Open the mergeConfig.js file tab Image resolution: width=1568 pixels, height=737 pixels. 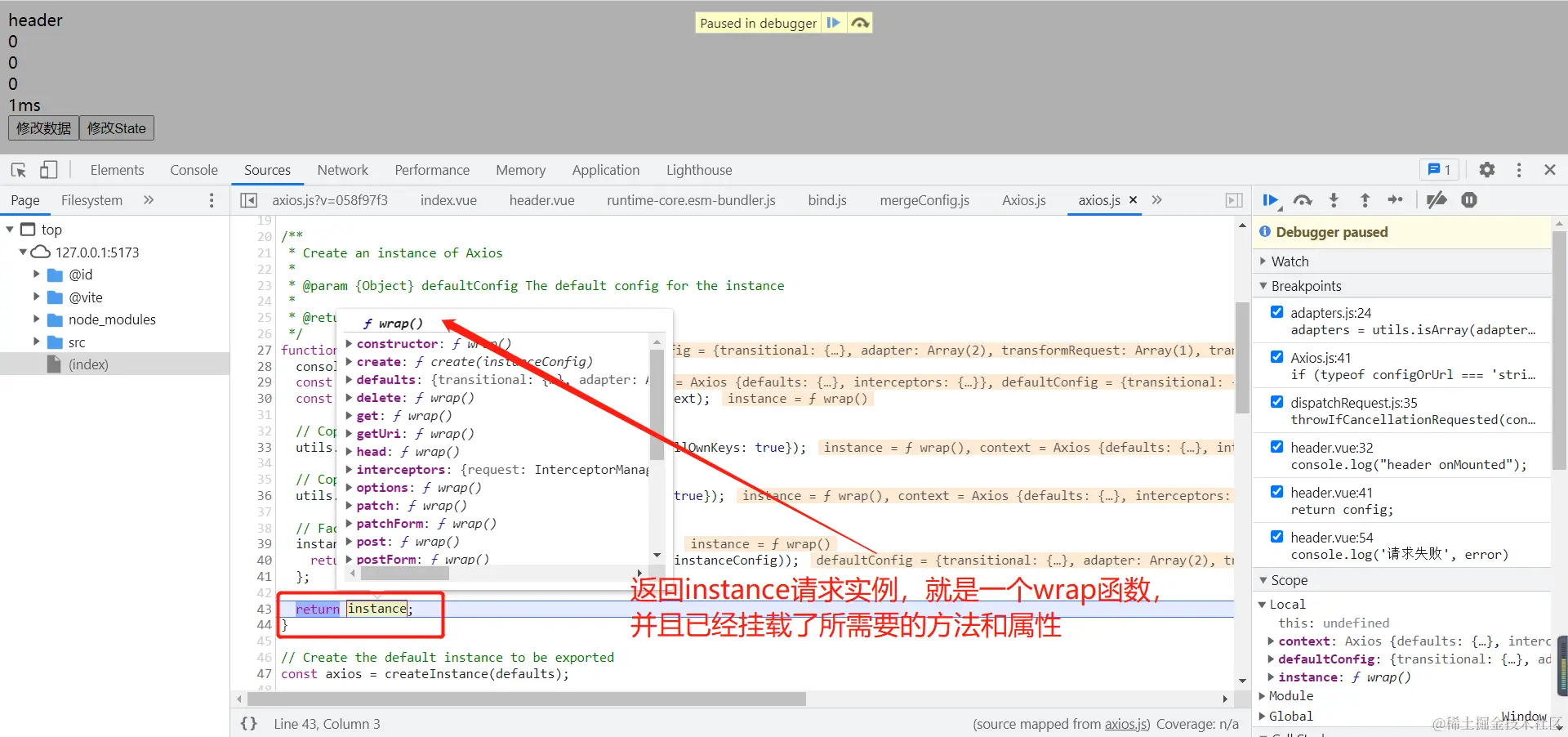(x=924, y=200)
